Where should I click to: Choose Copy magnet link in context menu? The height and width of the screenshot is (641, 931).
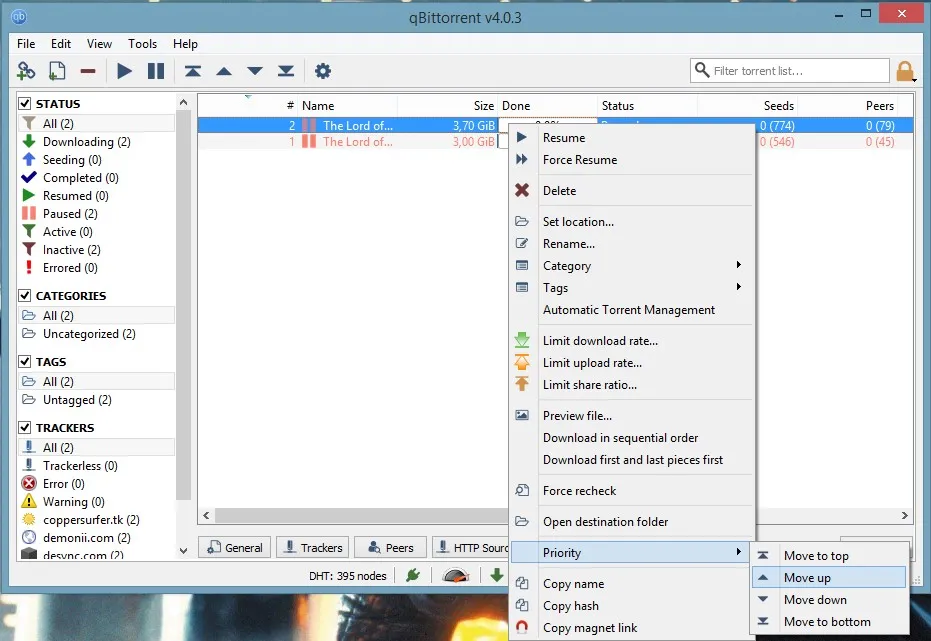point(632,628)
